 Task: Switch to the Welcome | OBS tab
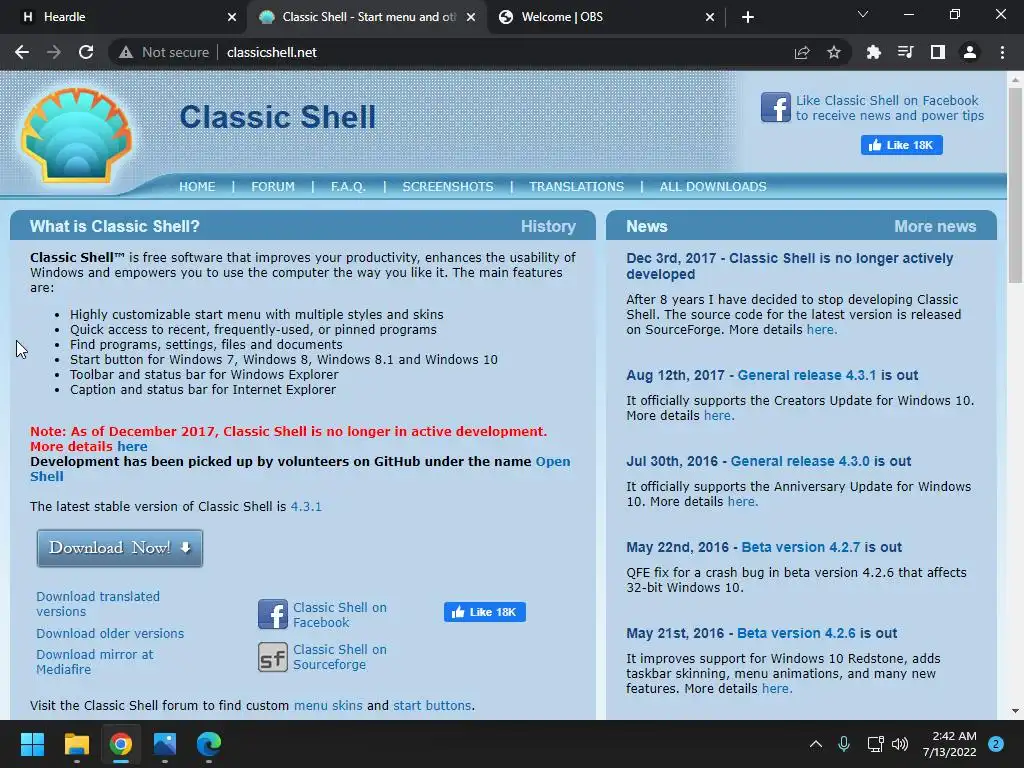point(605,17)
